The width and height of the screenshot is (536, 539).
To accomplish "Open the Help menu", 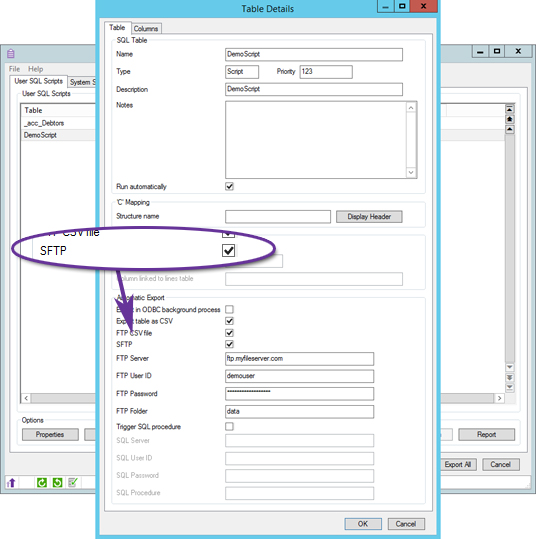I will coord(35,69).
